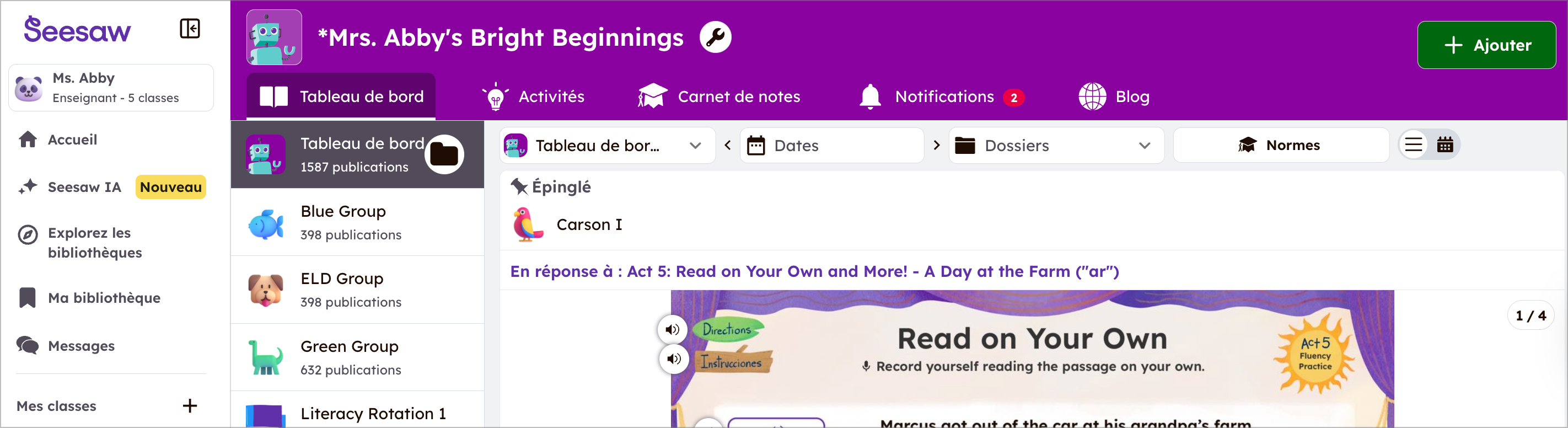Go to next date arrow

click(x=936, y=146)
